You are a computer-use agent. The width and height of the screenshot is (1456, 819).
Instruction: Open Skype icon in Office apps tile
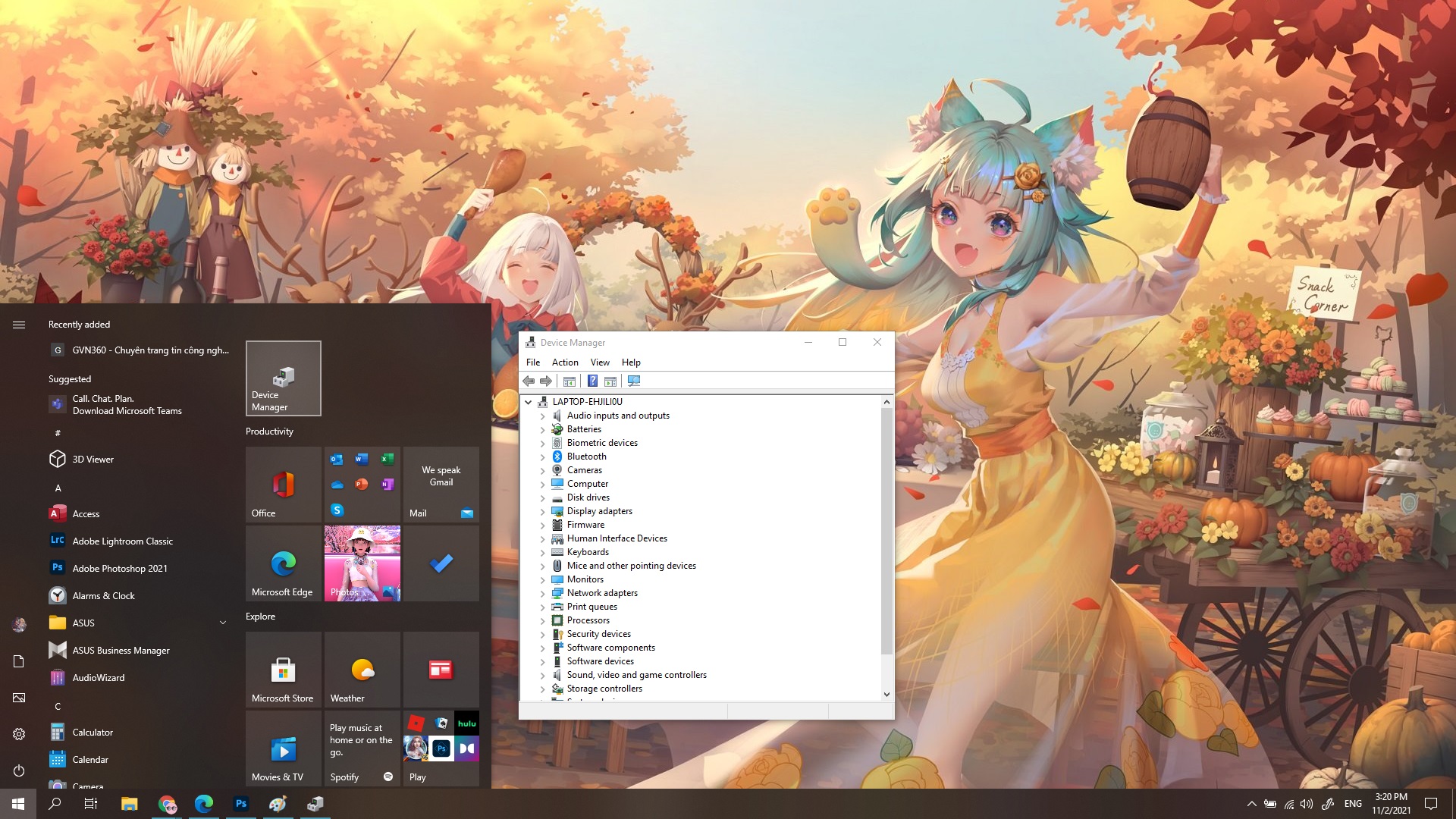[337, 510]
